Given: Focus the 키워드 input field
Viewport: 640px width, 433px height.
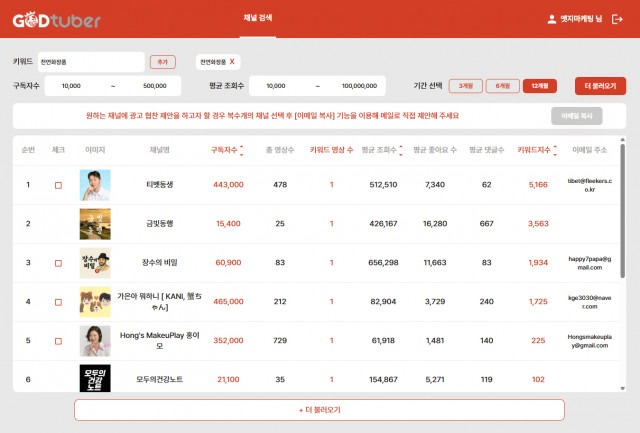Looking at the screenshot, I should 92,61.
